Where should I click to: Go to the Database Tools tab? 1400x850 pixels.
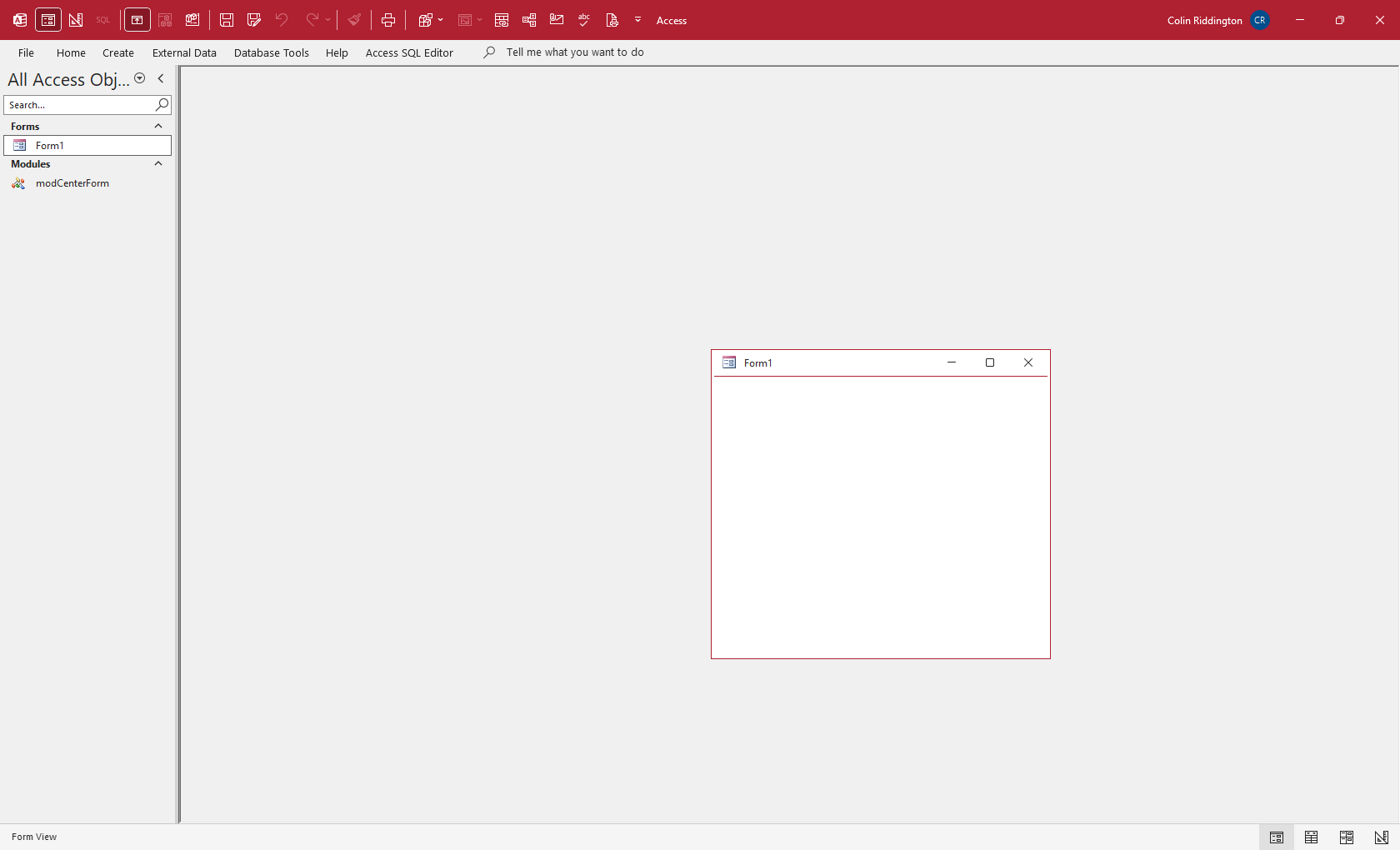pyautogui.click(x=272, y=52)
